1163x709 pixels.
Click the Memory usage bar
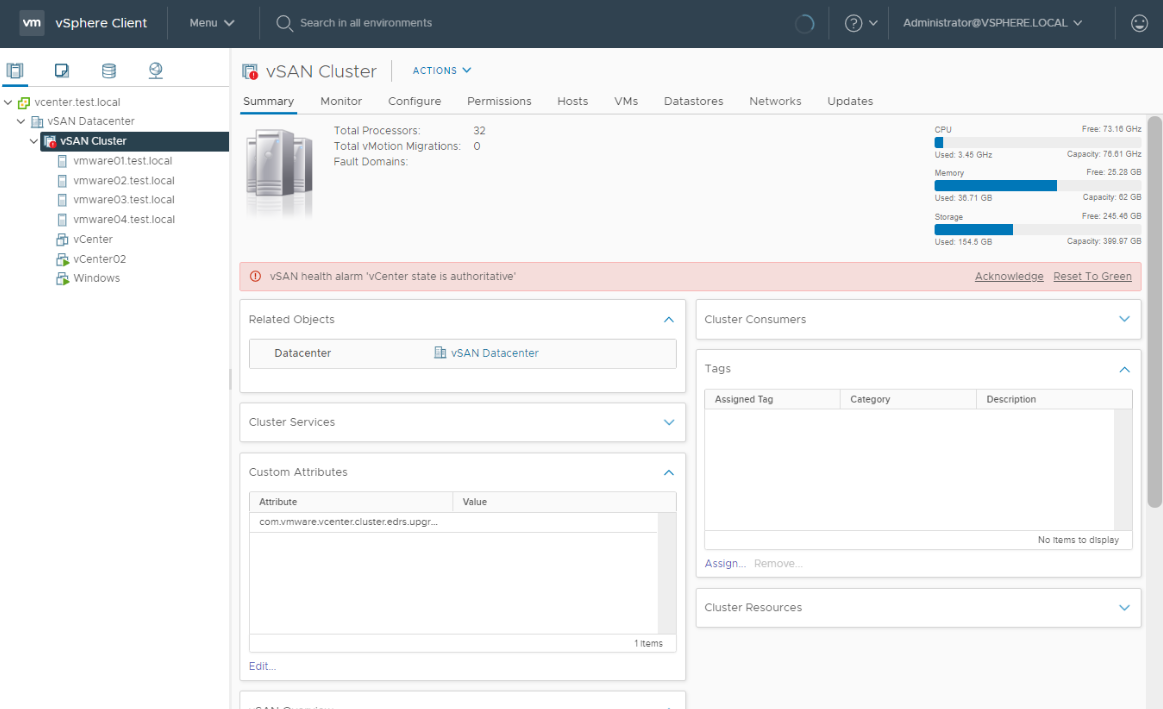click(1038, 185)
